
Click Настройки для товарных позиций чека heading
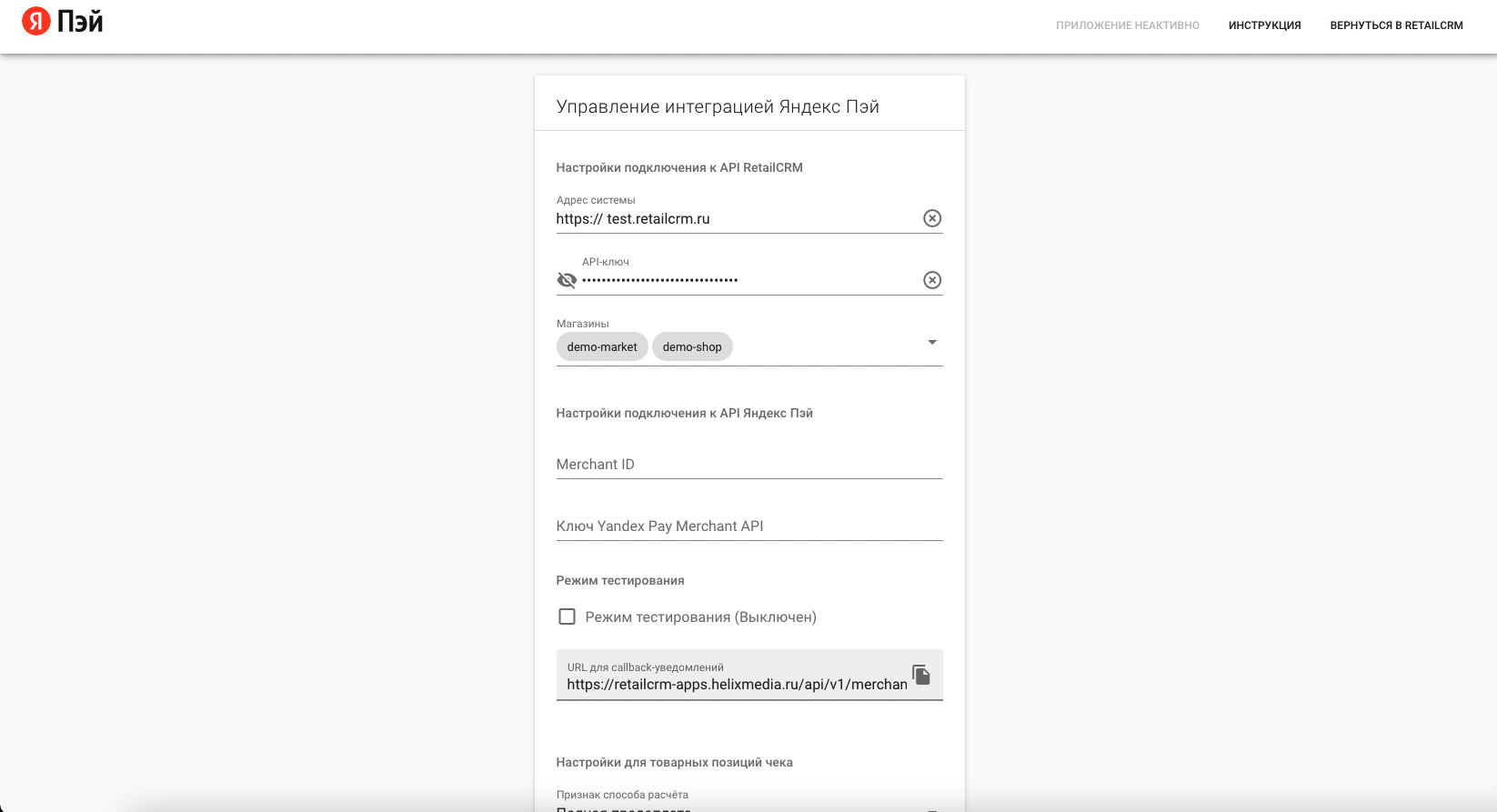pyautogui.click(x=675, y=762)
